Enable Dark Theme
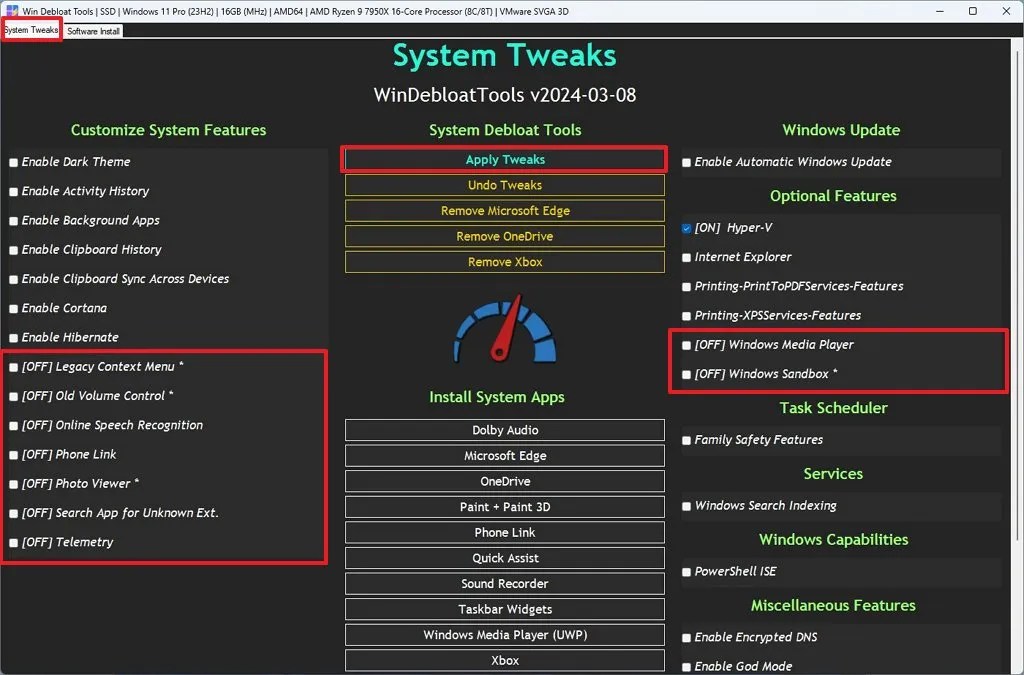 13,162
